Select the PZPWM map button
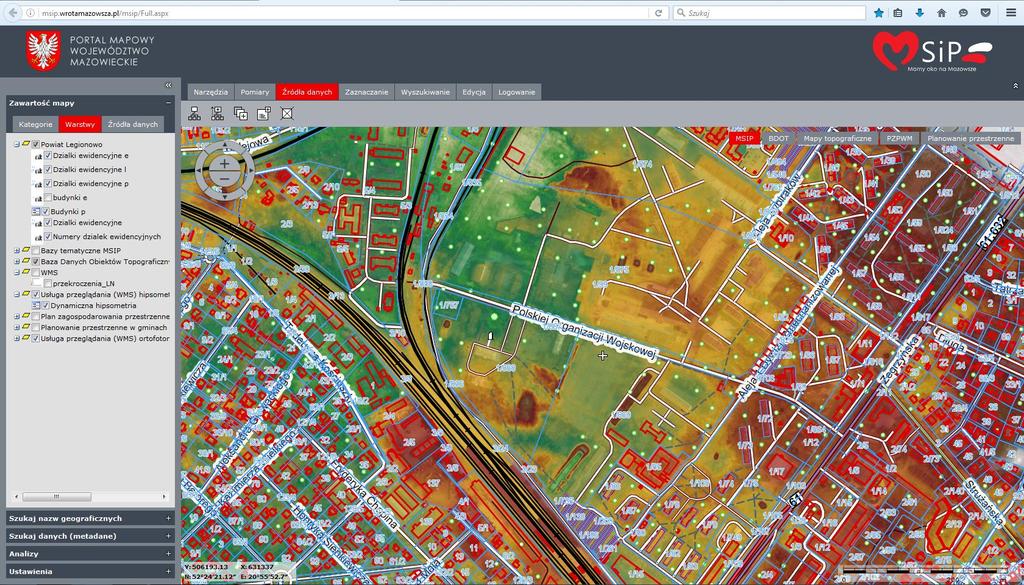Image resolution: width=1024 pixels, height=585 pixels. (x=899, y=138)
